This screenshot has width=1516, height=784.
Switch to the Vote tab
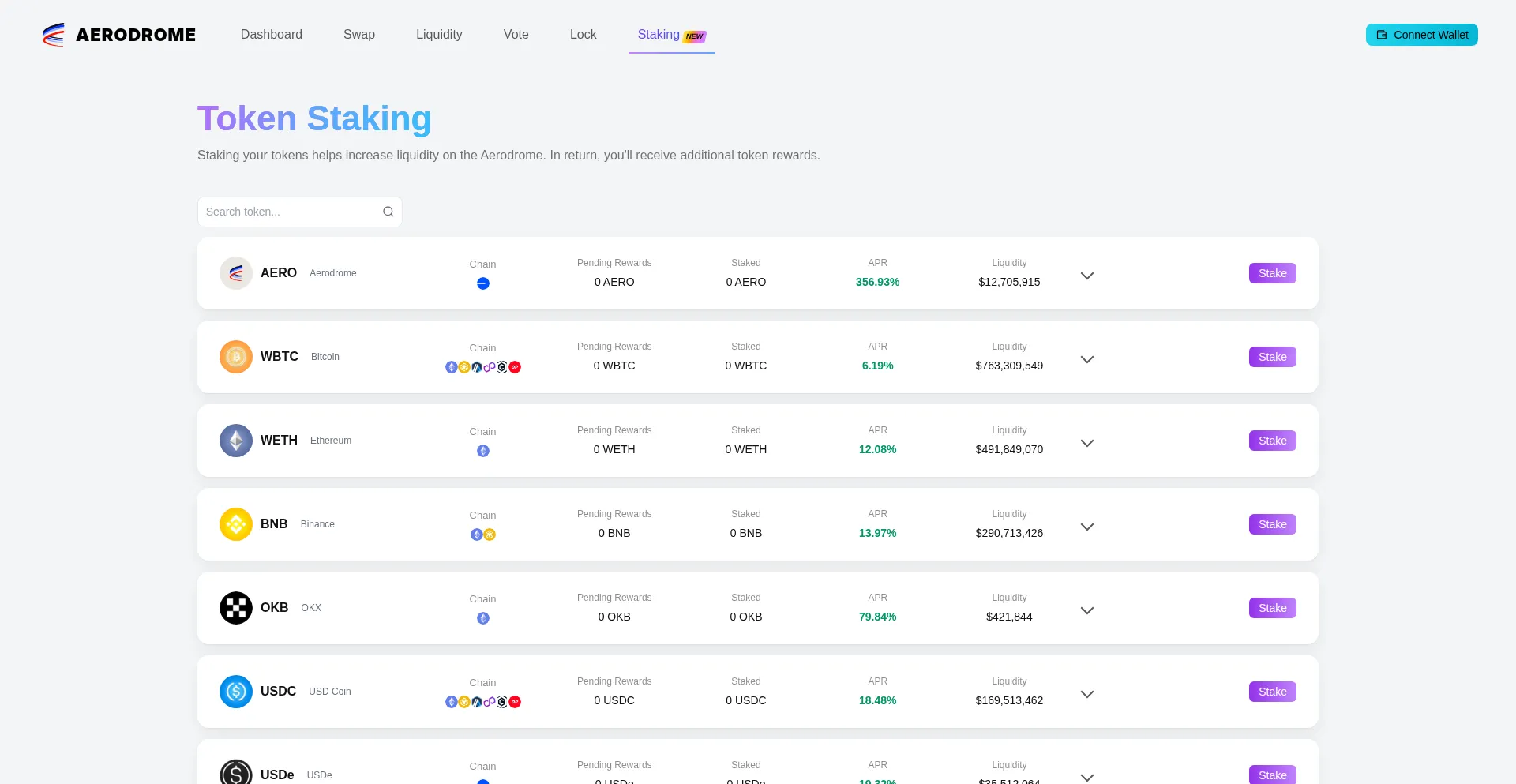pos(516,35)
